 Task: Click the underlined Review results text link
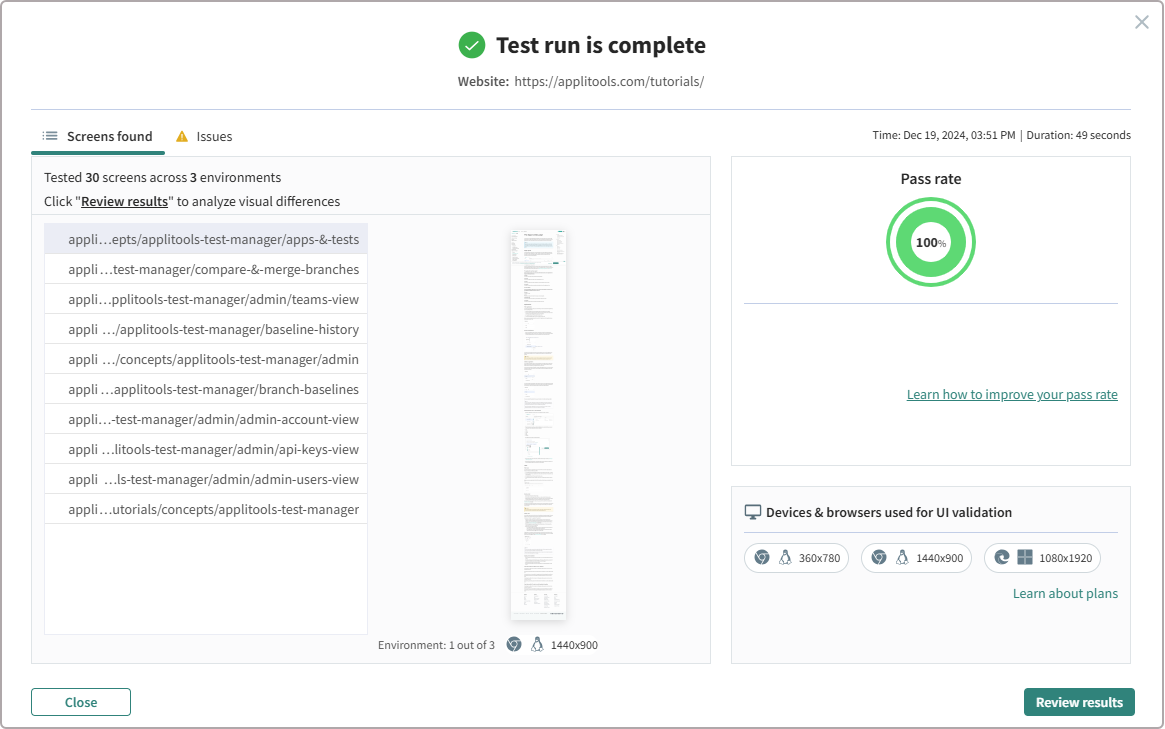point(125,201)
